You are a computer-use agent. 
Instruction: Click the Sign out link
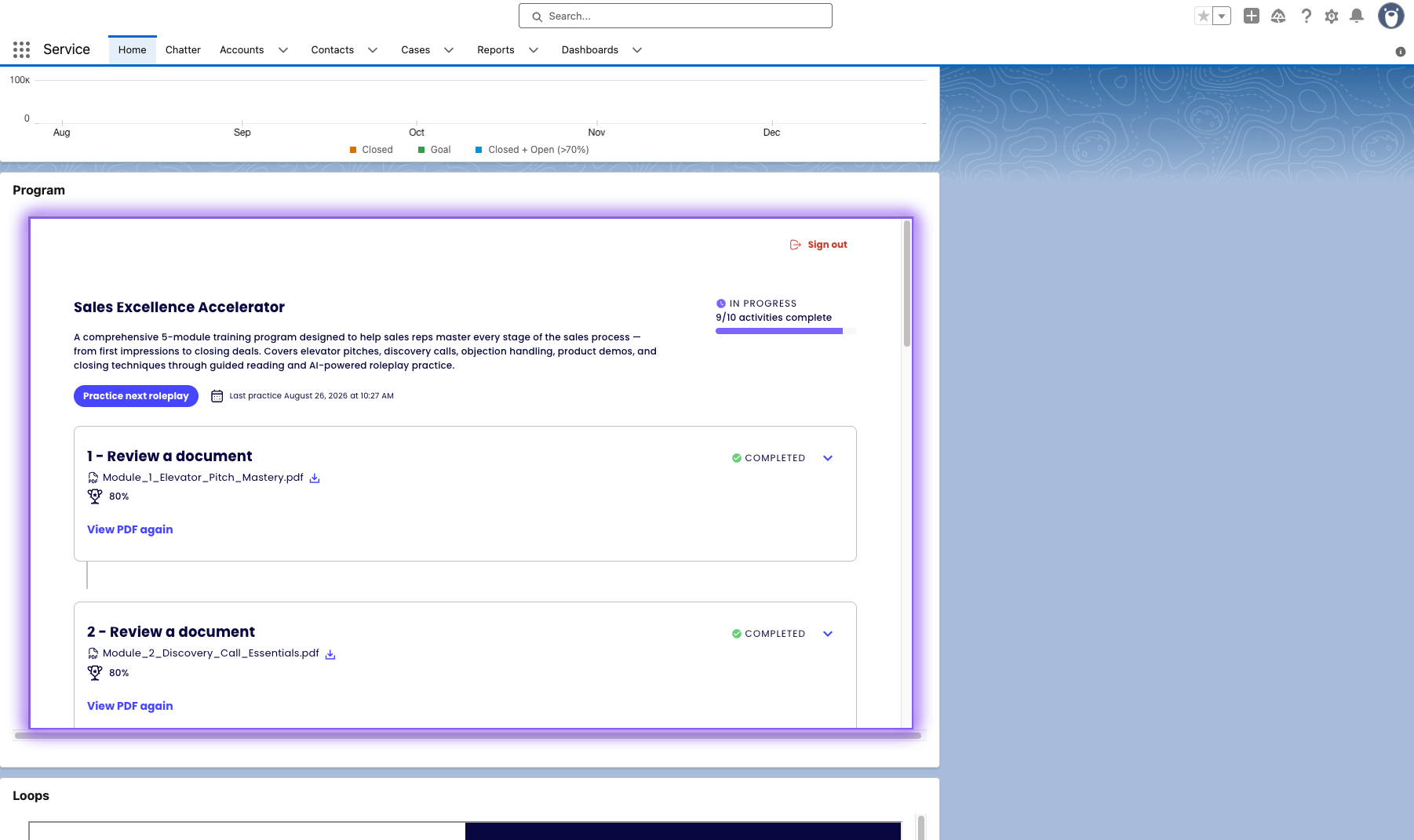point(828,245)
